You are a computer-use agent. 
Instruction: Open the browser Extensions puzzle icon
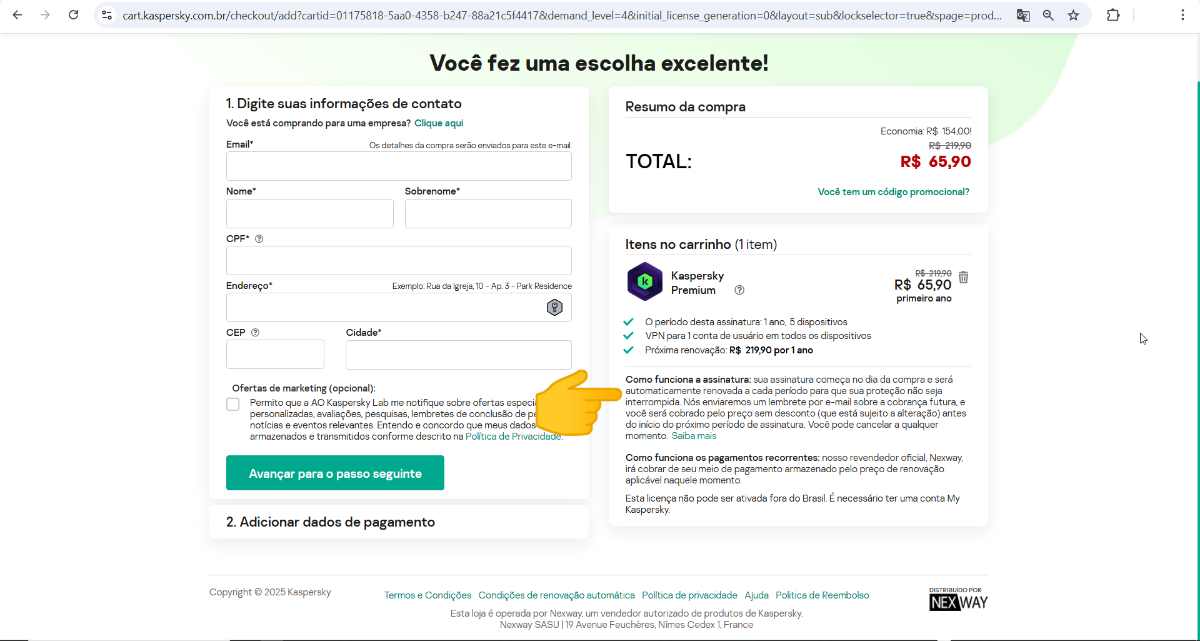click(1113, 15)
